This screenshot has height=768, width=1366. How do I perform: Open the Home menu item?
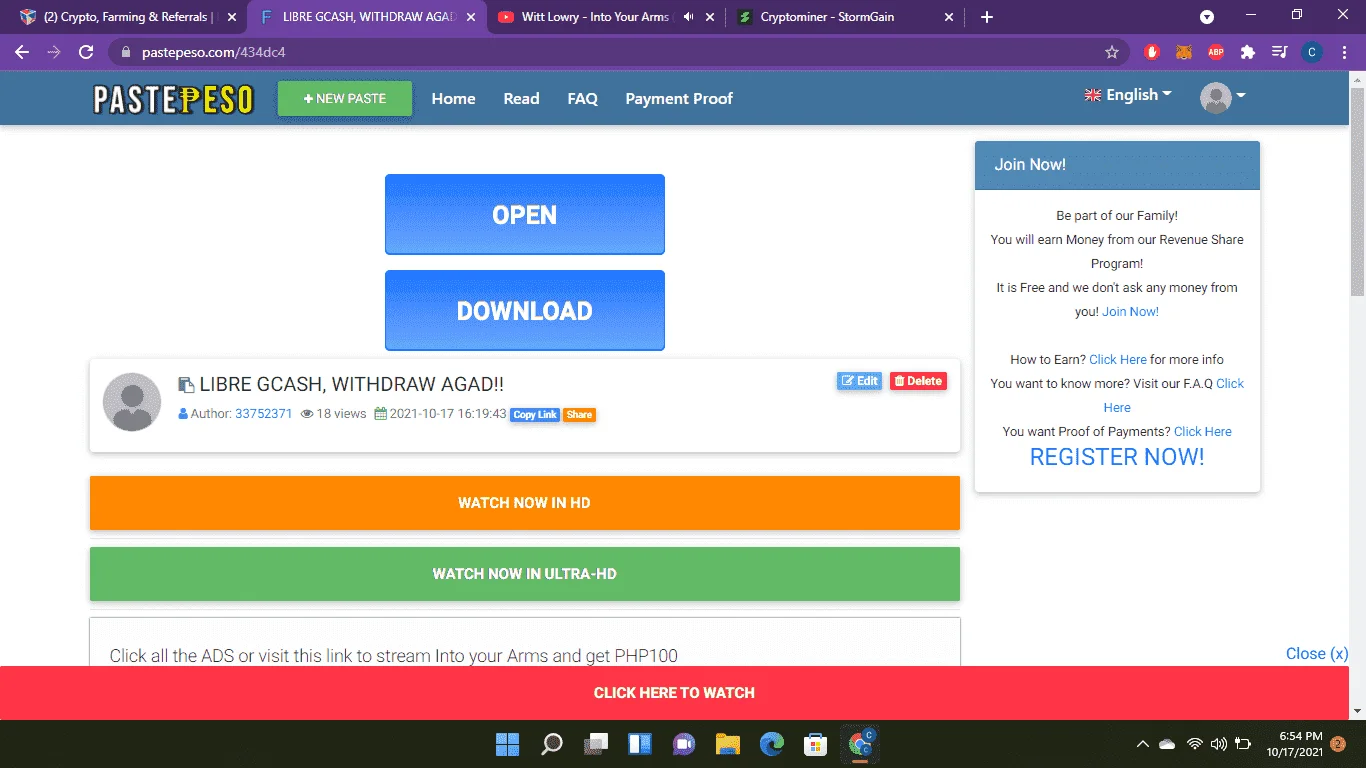tap(453, 98)
